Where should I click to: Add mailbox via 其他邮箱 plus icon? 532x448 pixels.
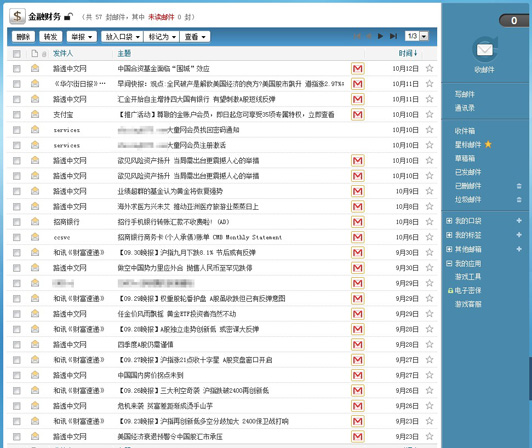coord(519,249)
